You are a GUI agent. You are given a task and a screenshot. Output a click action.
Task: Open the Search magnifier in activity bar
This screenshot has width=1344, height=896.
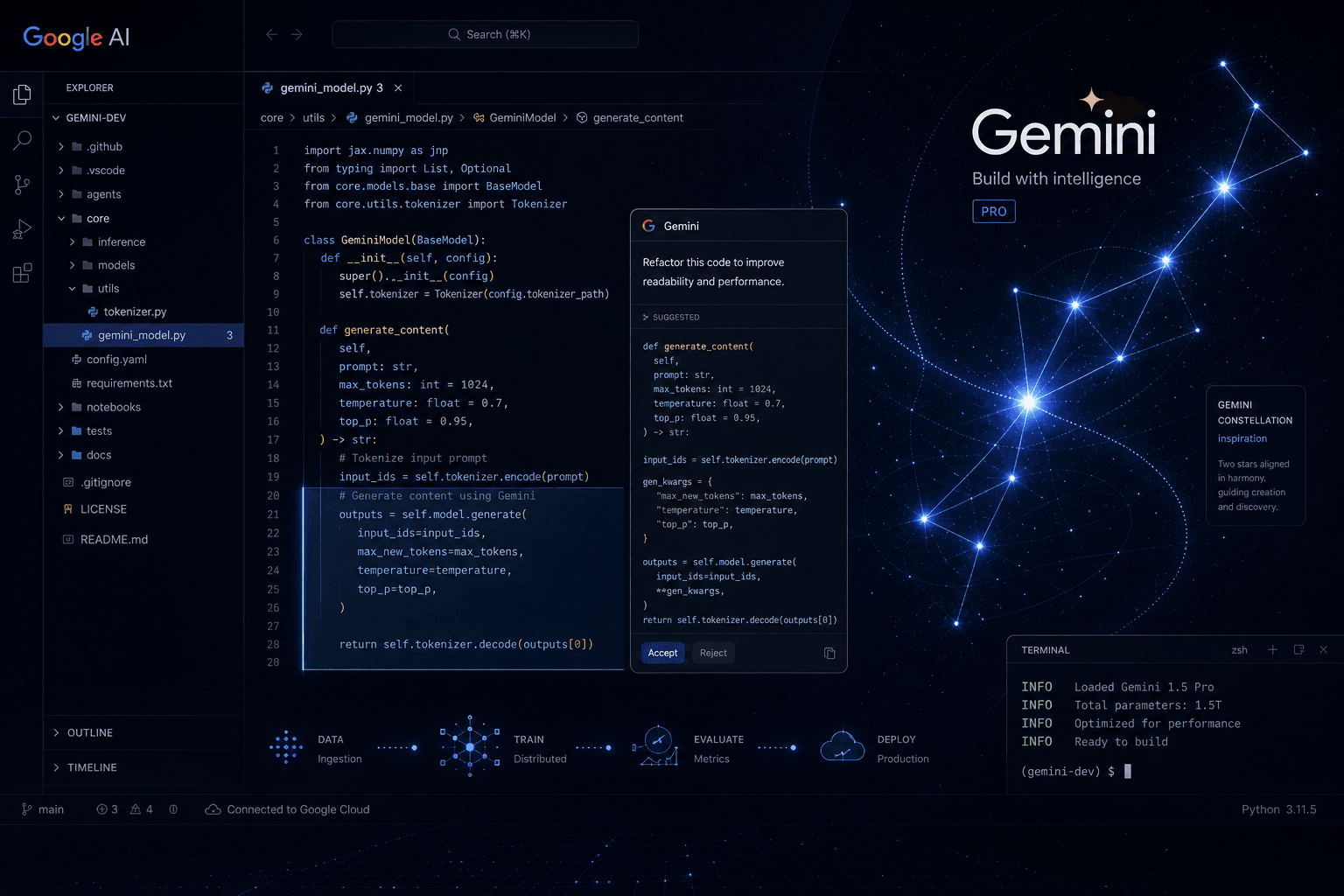22,140
